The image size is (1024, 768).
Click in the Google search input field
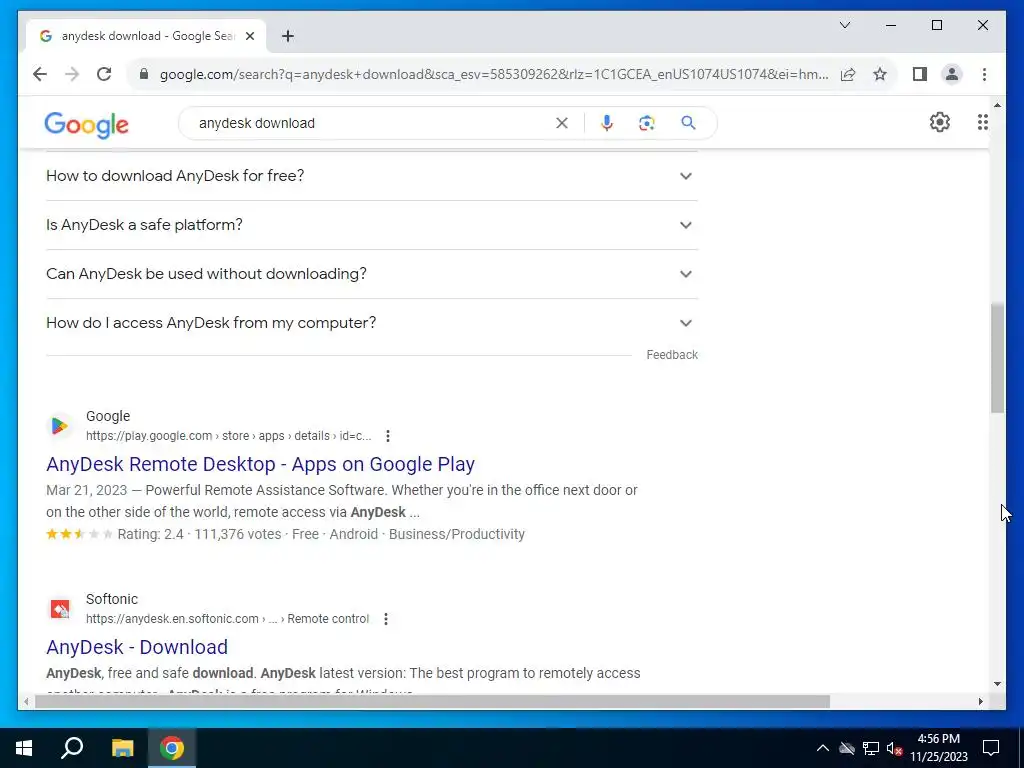pos(372,123)
